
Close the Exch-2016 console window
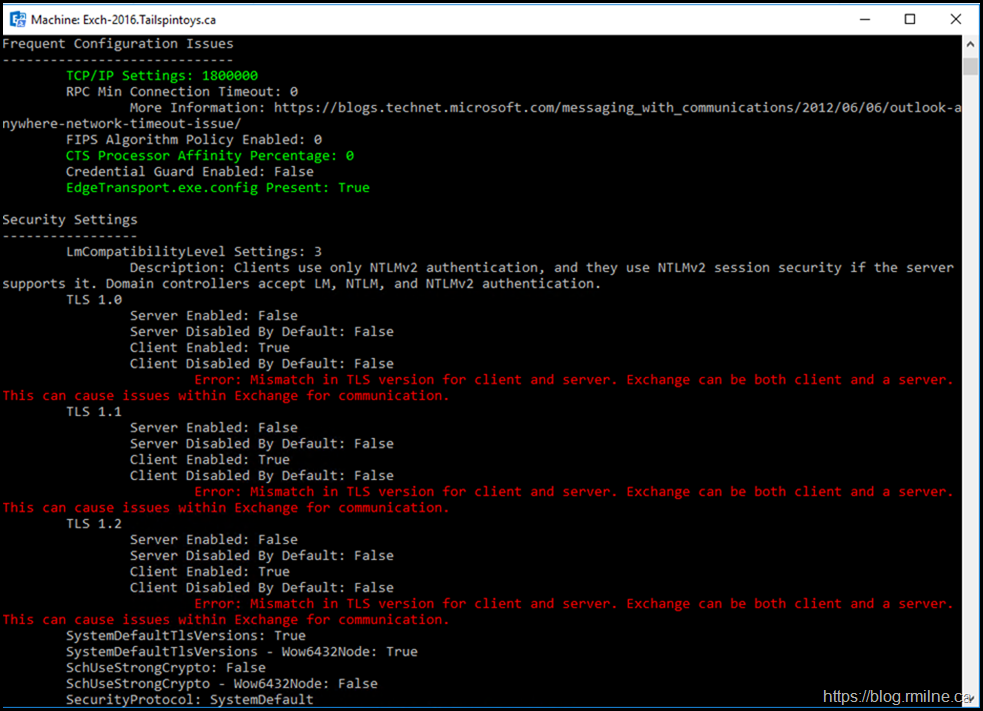click(x=954, y=19)
